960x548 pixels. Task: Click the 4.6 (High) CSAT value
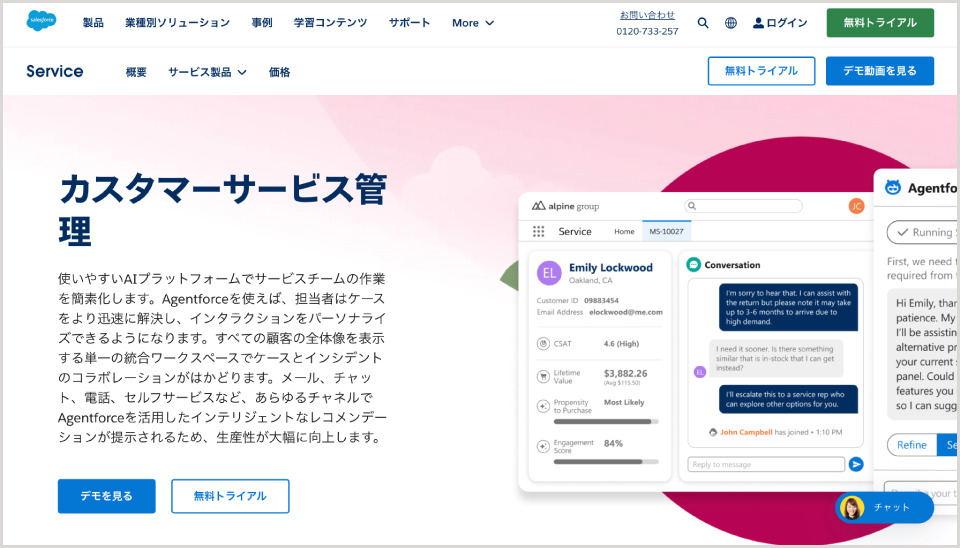coord(621,343)
